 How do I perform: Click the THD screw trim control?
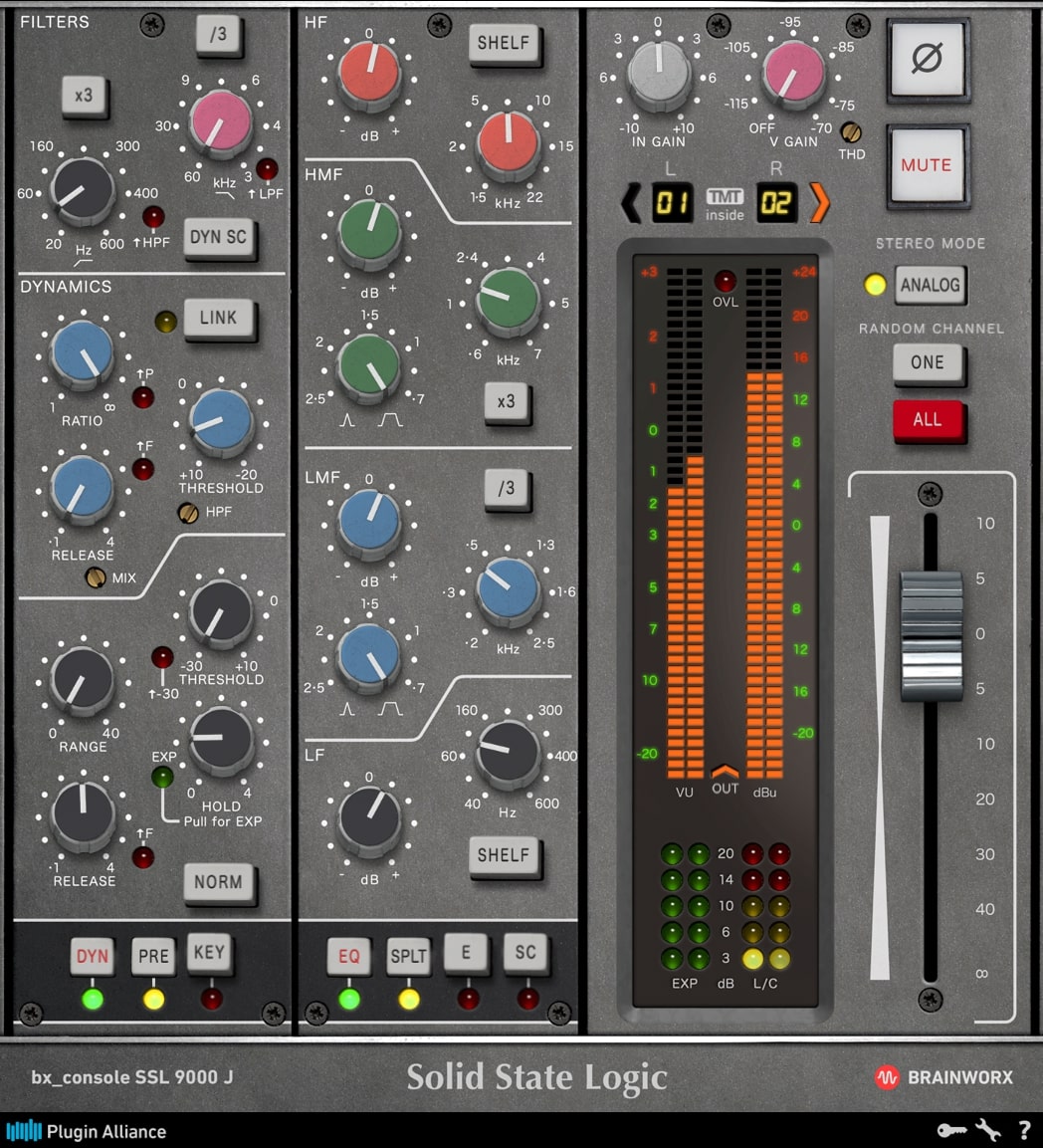851,132
